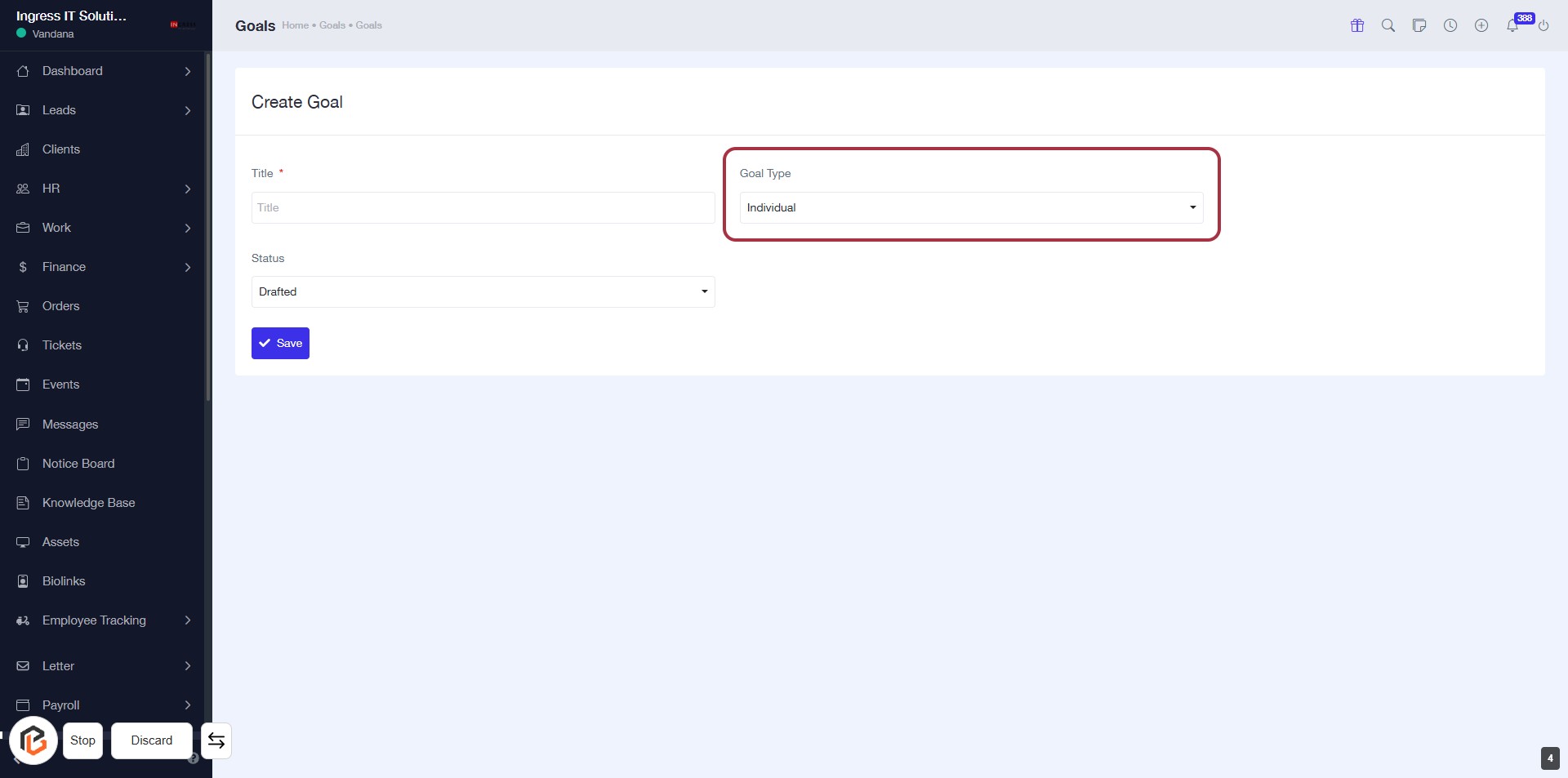Image resolution: width=1568 pixels, height=778 pixels.
Task: Click the Home breadcrumb link
Action: pyautogui.click(x=295, y=25)
